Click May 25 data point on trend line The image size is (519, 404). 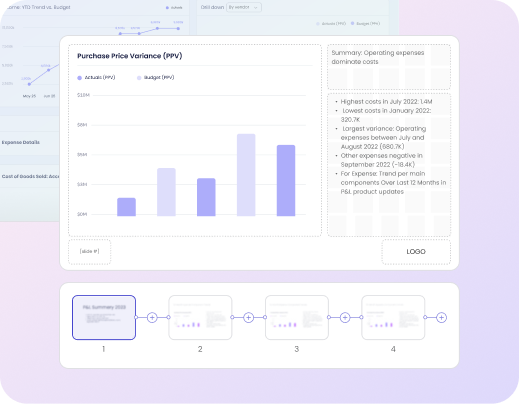click(29, 84)
